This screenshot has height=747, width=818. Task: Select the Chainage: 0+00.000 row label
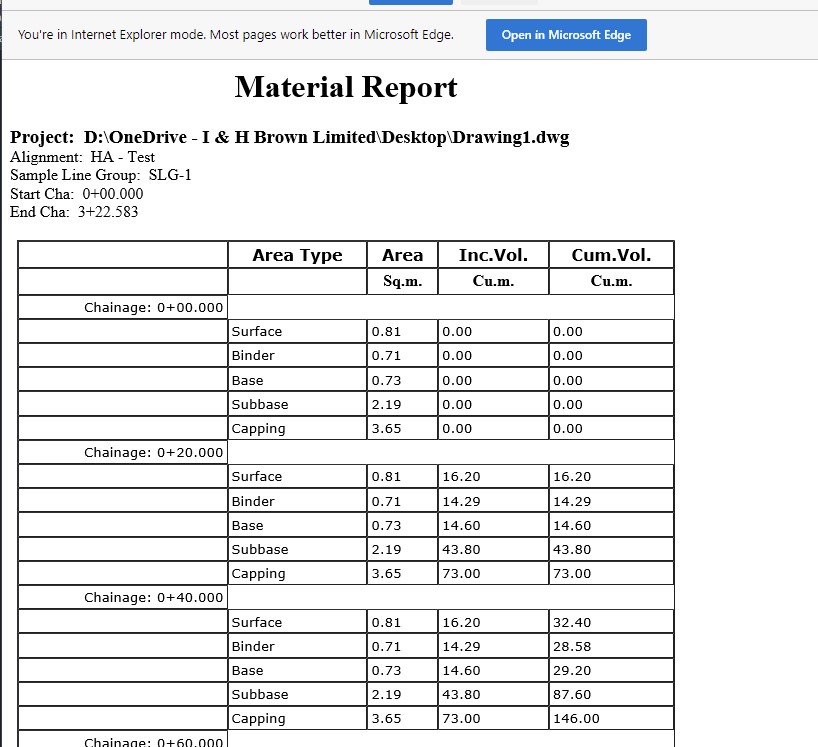pos(153,307)
